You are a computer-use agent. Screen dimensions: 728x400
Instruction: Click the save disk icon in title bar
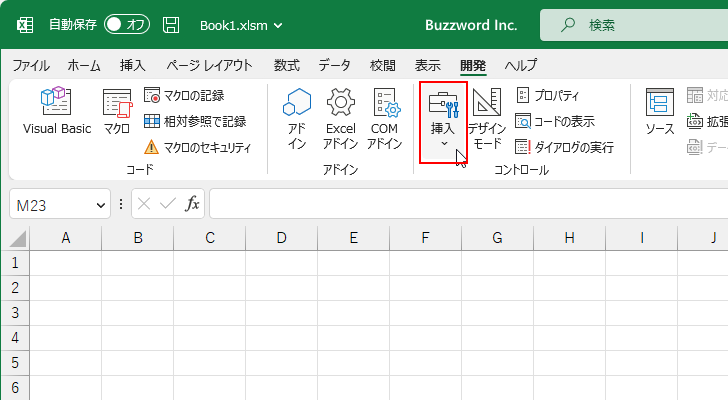tap(171, 24)
